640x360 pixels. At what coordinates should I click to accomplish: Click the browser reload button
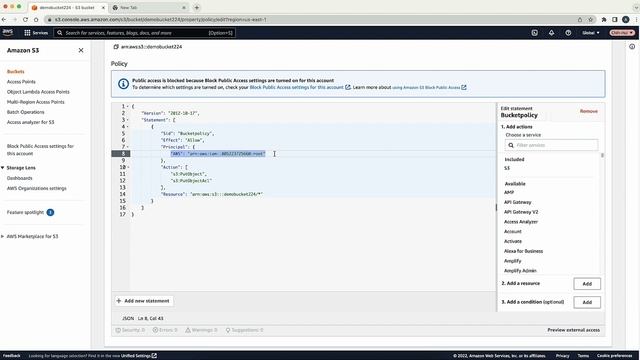tap(25, 20)
